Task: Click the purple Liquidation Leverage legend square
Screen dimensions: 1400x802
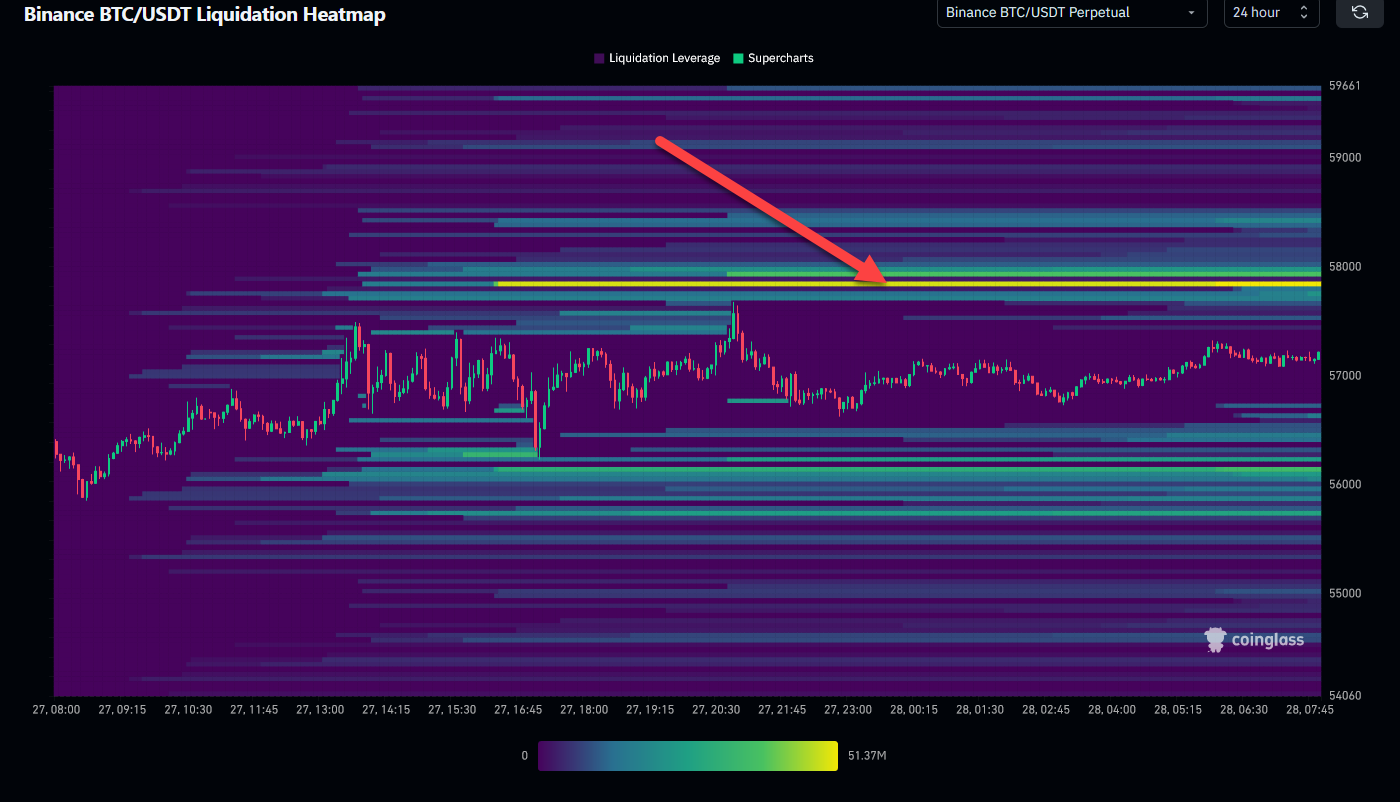Action: [x=599, y=58]
